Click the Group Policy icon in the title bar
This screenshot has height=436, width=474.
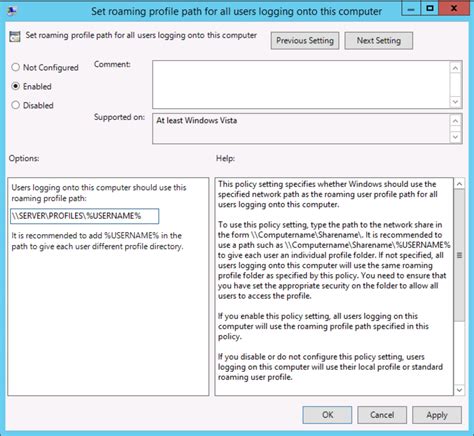pos(12,11)
